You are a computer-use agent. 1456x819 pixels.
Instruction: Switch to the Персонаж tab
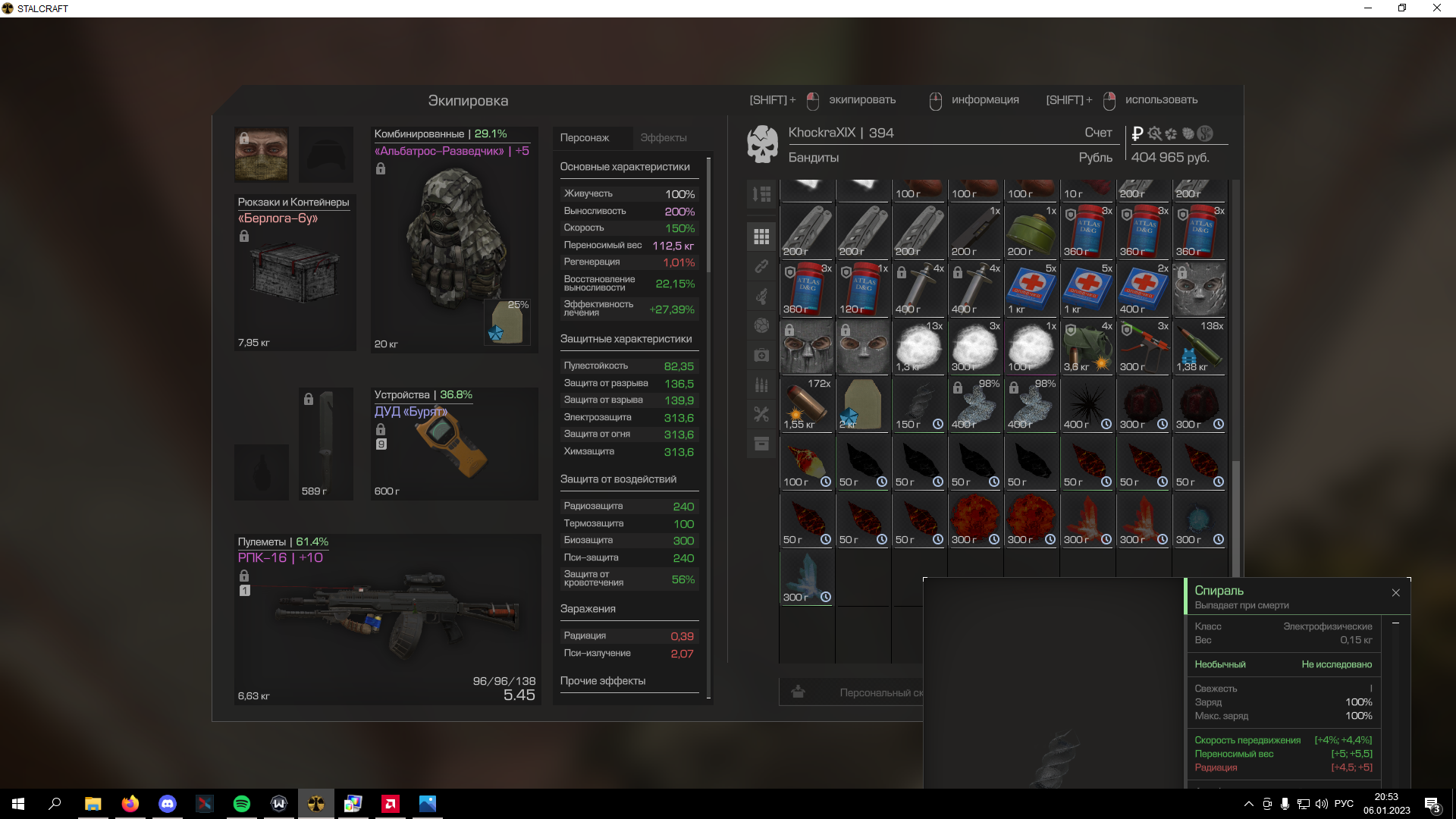(585, 137)
